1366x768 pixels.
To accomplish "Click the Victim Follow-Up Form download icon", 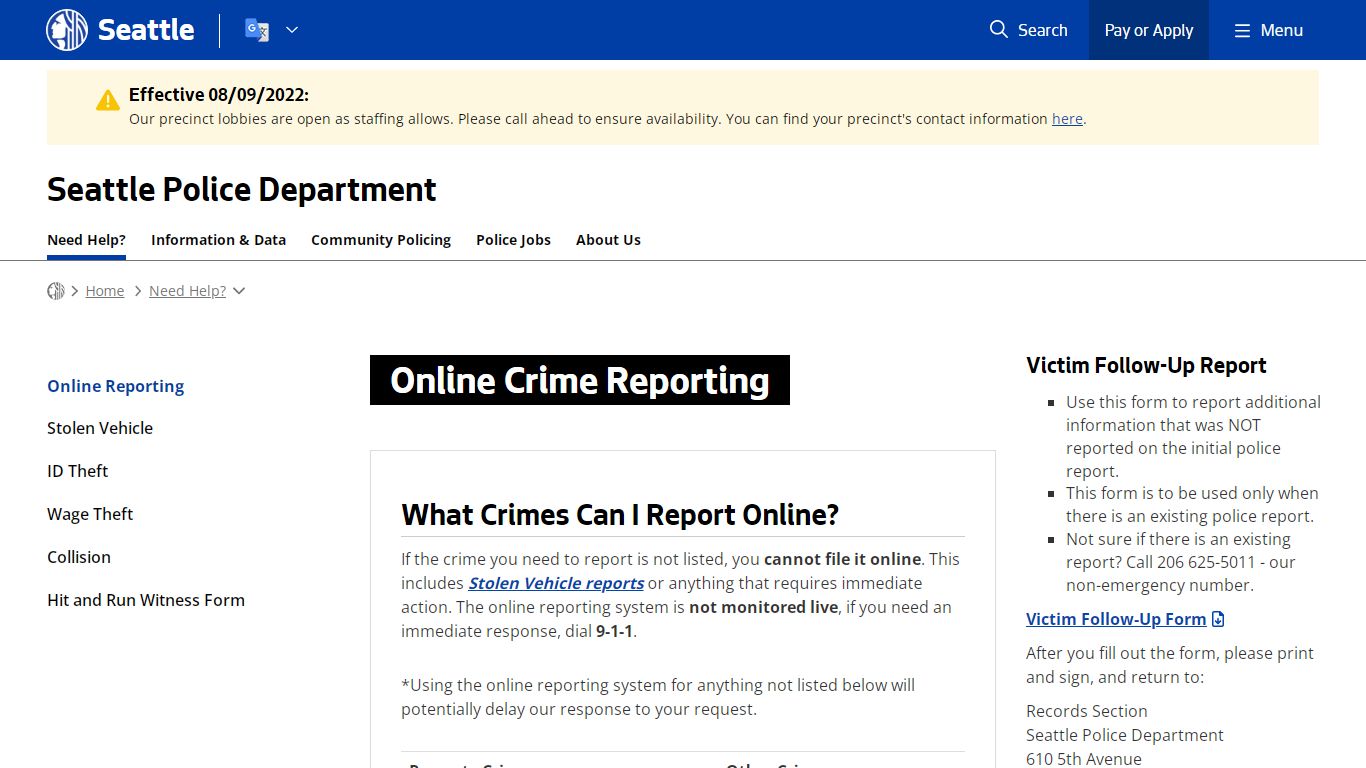I will [x=1218, y=620].
